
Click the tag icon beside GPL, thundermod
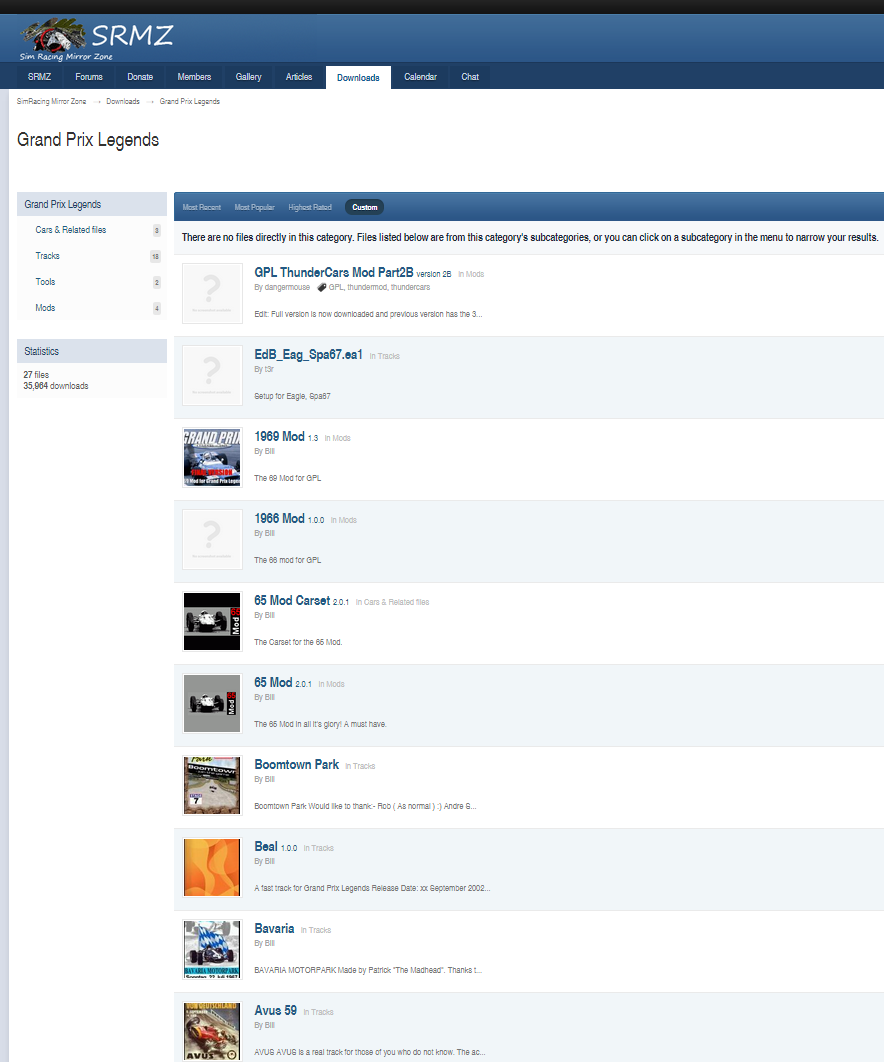(x=322, y=287)
